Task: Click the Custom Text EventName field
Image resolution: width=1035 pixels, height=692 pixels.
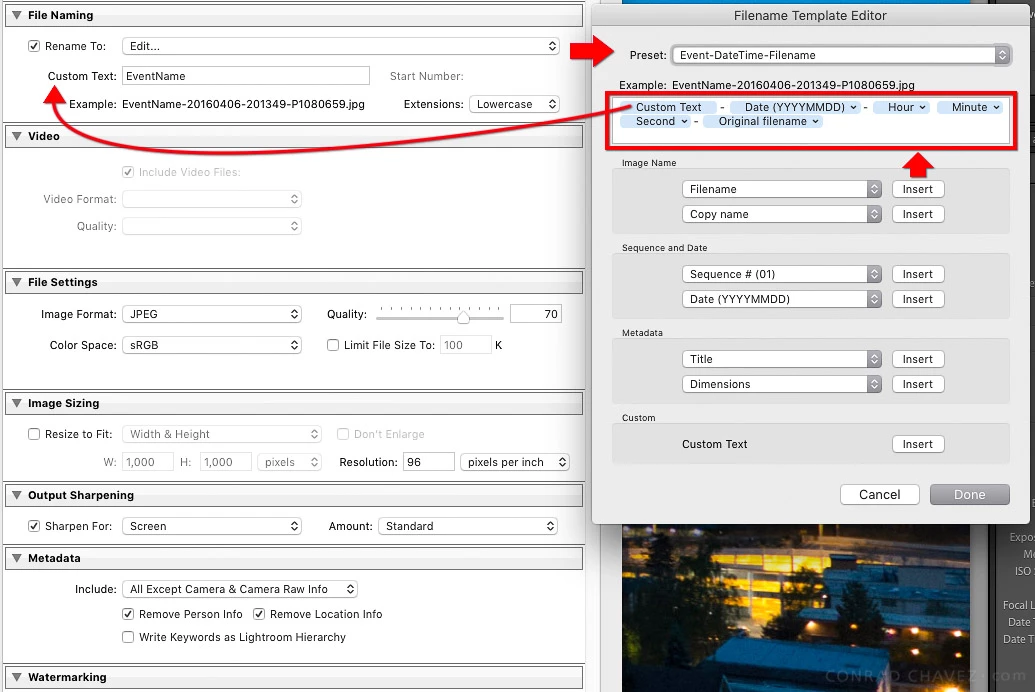Action: (246, 76)
